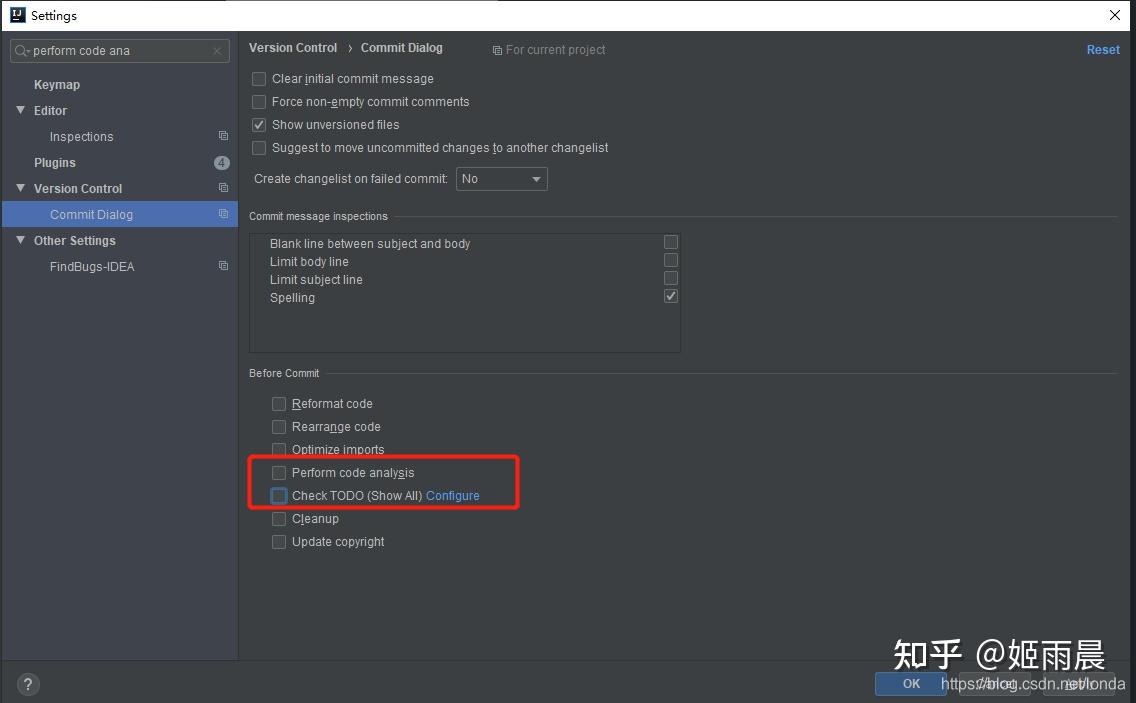The height and width of the screenshot is (703, 1136).
Task: Close the Settings window
Action: [x=1114, y=15]
